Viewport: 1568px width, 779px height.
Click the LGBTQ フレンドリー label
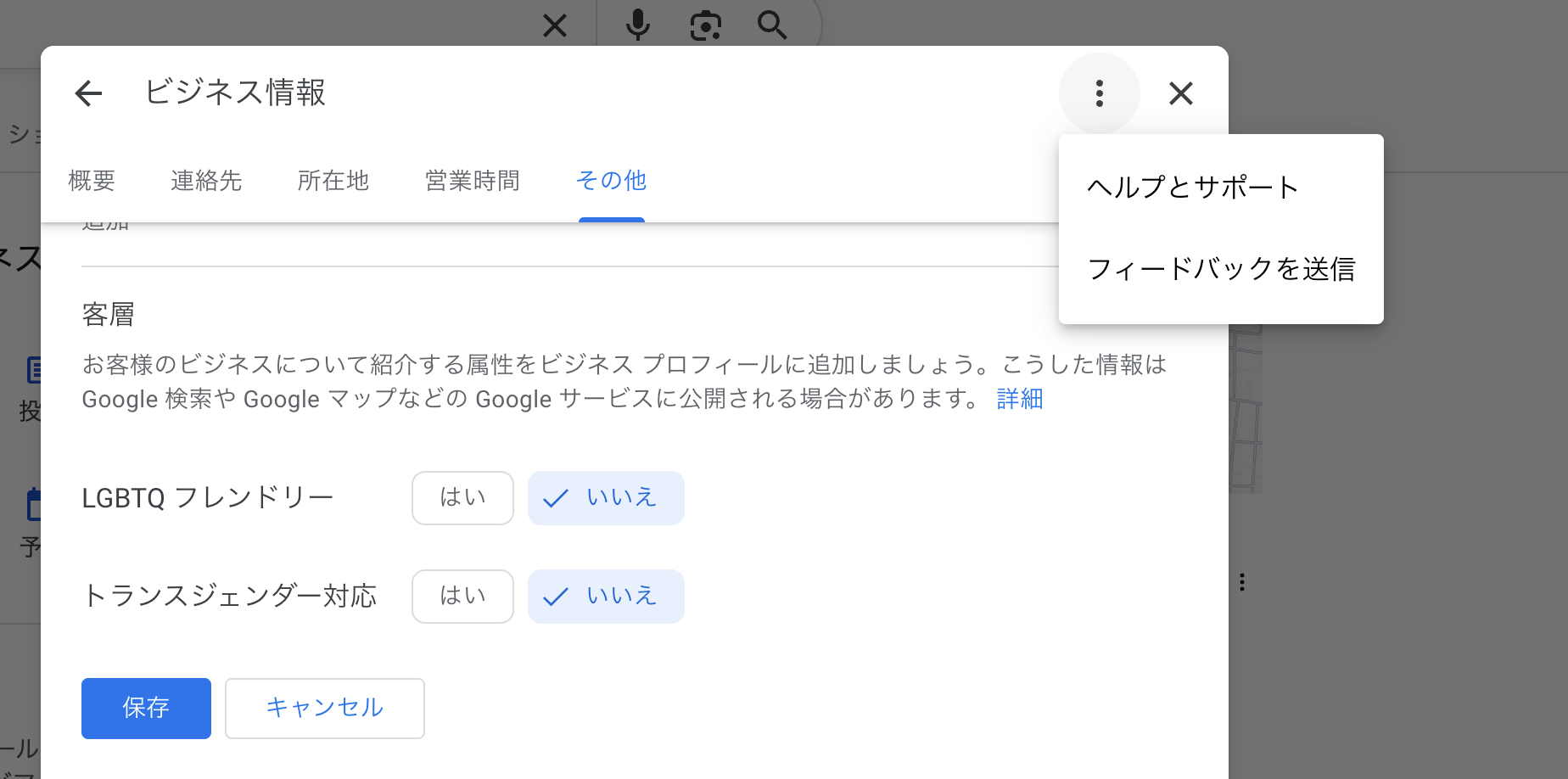(x=208, y=498)
